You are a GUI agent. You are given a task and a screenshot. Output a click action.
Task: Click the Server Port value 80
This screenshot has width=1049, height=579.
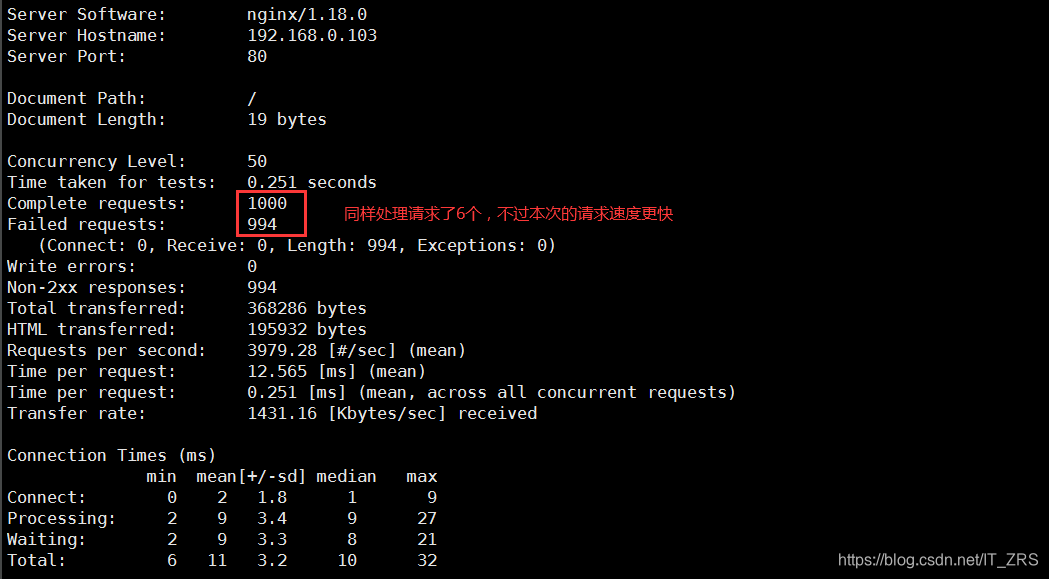click(x=257, y=56)
